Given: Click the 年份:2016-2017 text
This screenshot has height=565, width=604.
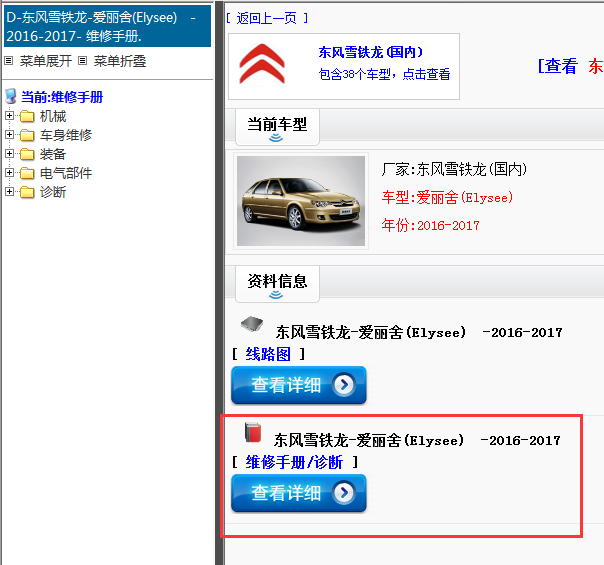Looking at the screenshot, I should point(431,225).
